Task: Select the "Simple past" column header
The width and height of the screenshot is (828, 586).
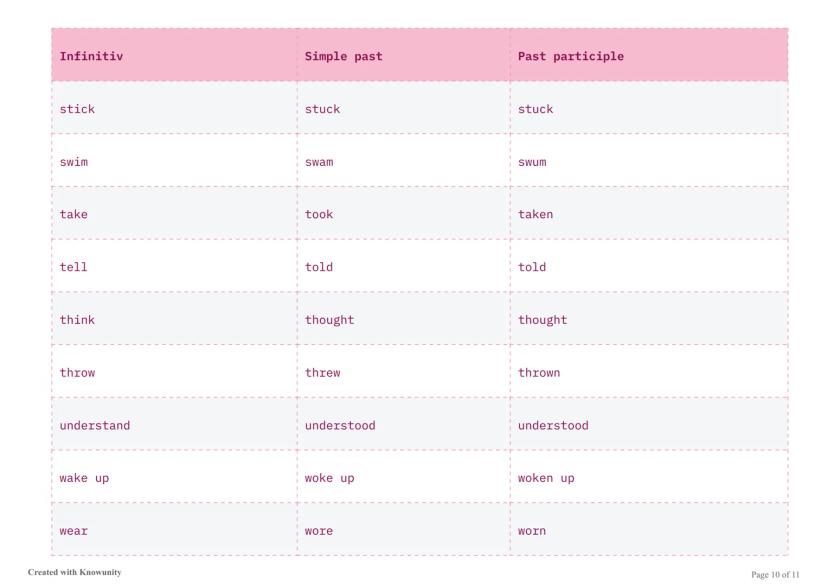Action: coord(343,57)
